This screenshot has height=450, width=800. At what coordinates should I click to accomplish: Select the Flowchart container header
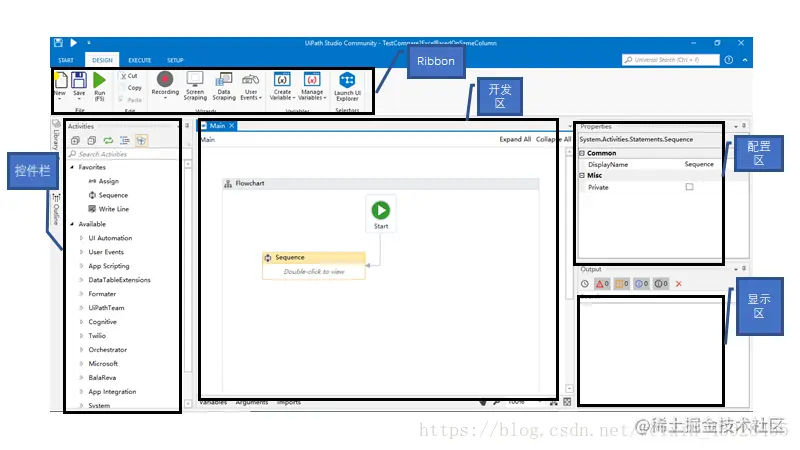[381, 183]
